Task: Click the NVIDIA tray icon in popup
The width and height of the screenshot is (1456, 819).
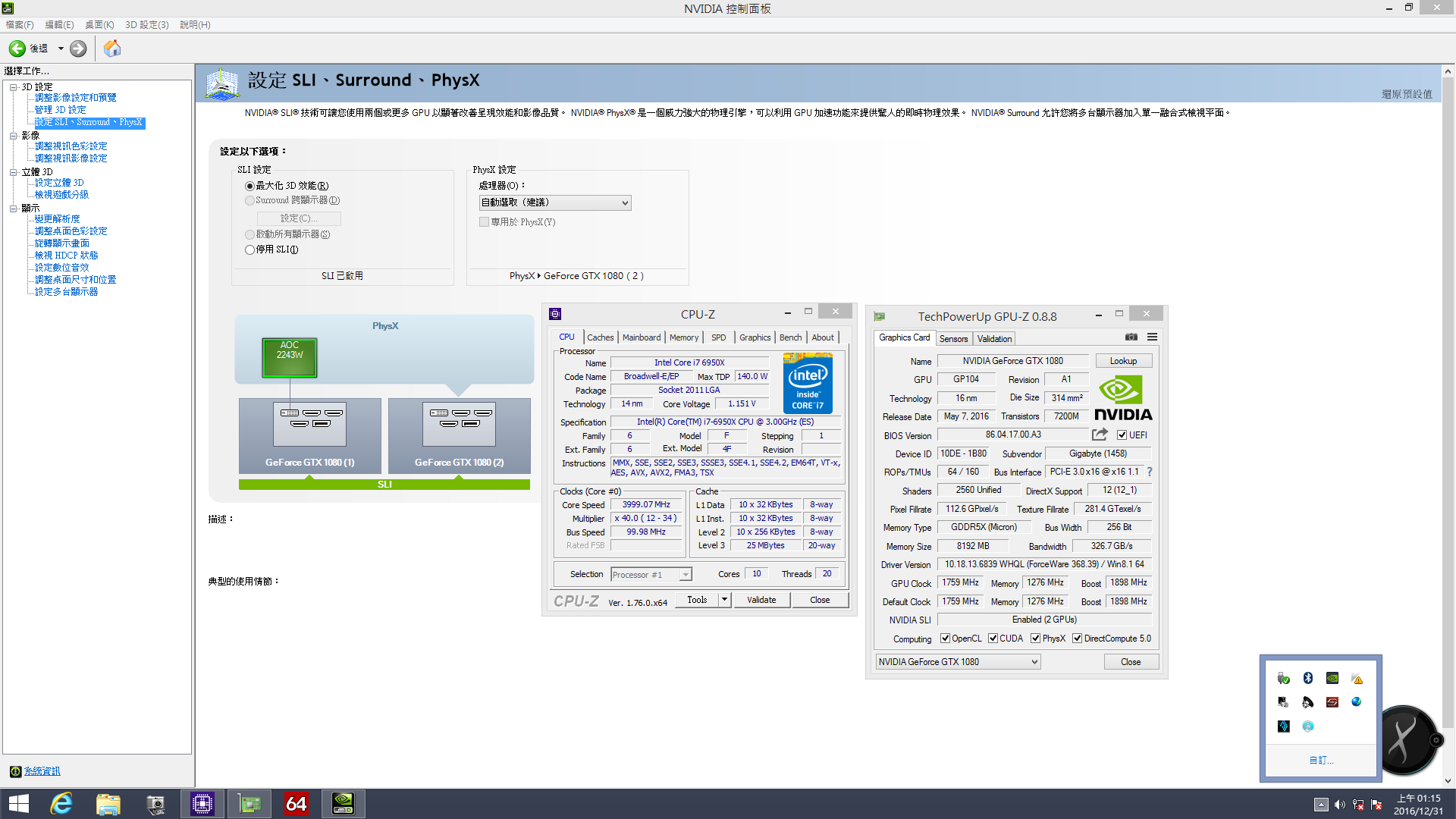Action: (1332, 678)
